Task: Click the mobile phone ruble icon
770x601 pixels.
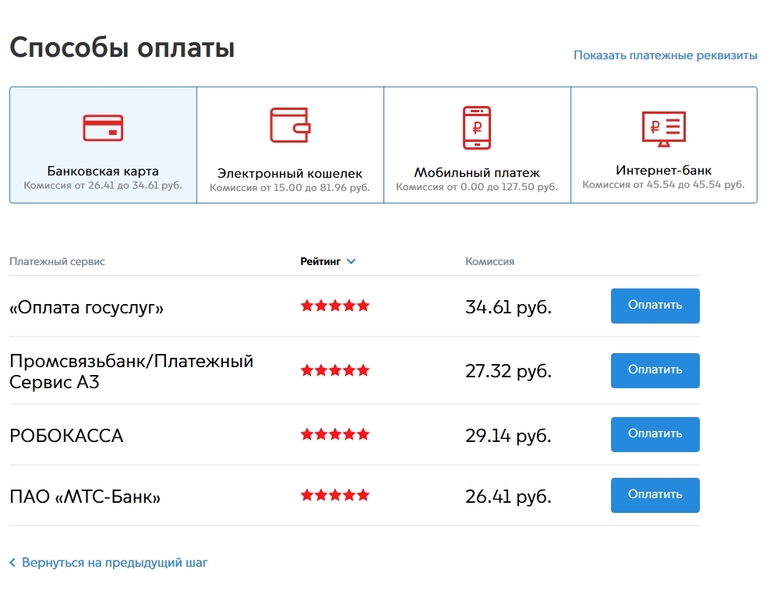Action: click(477, 127)
